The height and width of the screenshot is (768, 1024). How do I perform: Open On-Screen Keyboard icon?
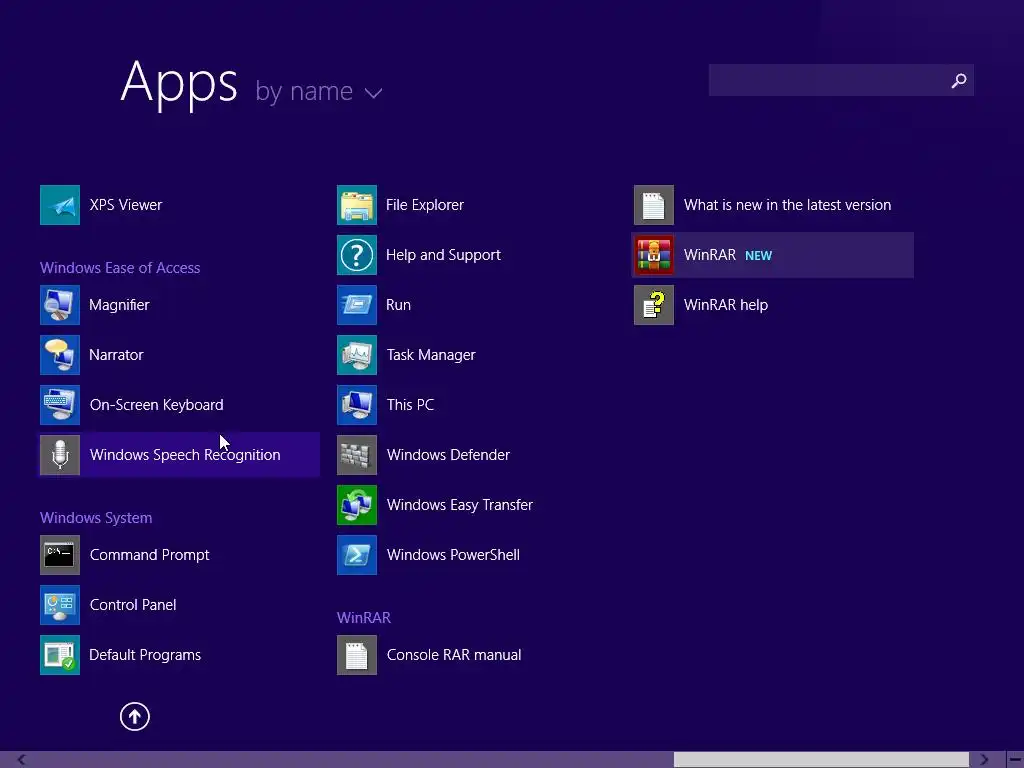59,405
